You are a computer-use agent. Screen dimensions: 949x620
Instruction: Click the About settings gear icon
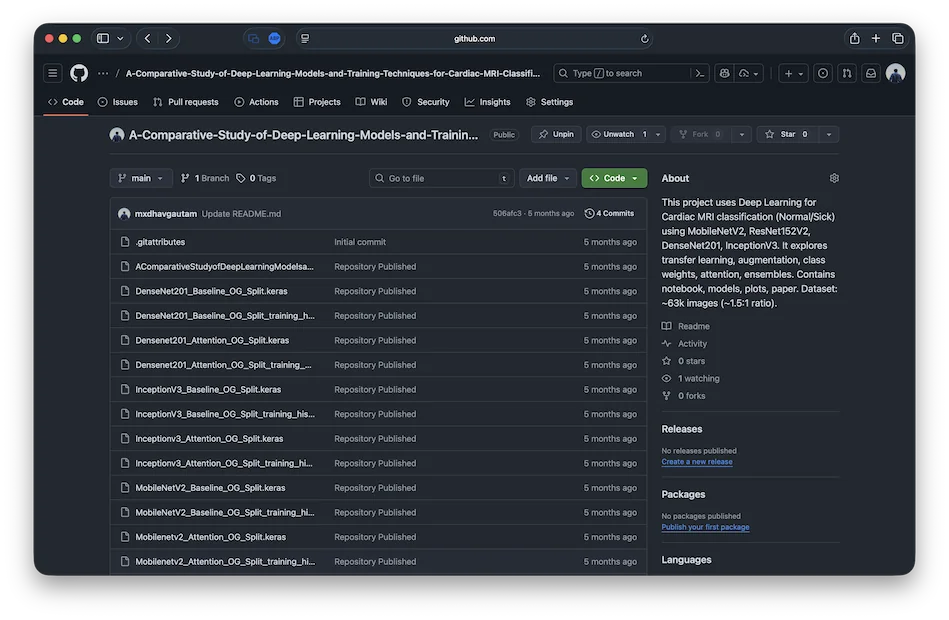(834, 178)
